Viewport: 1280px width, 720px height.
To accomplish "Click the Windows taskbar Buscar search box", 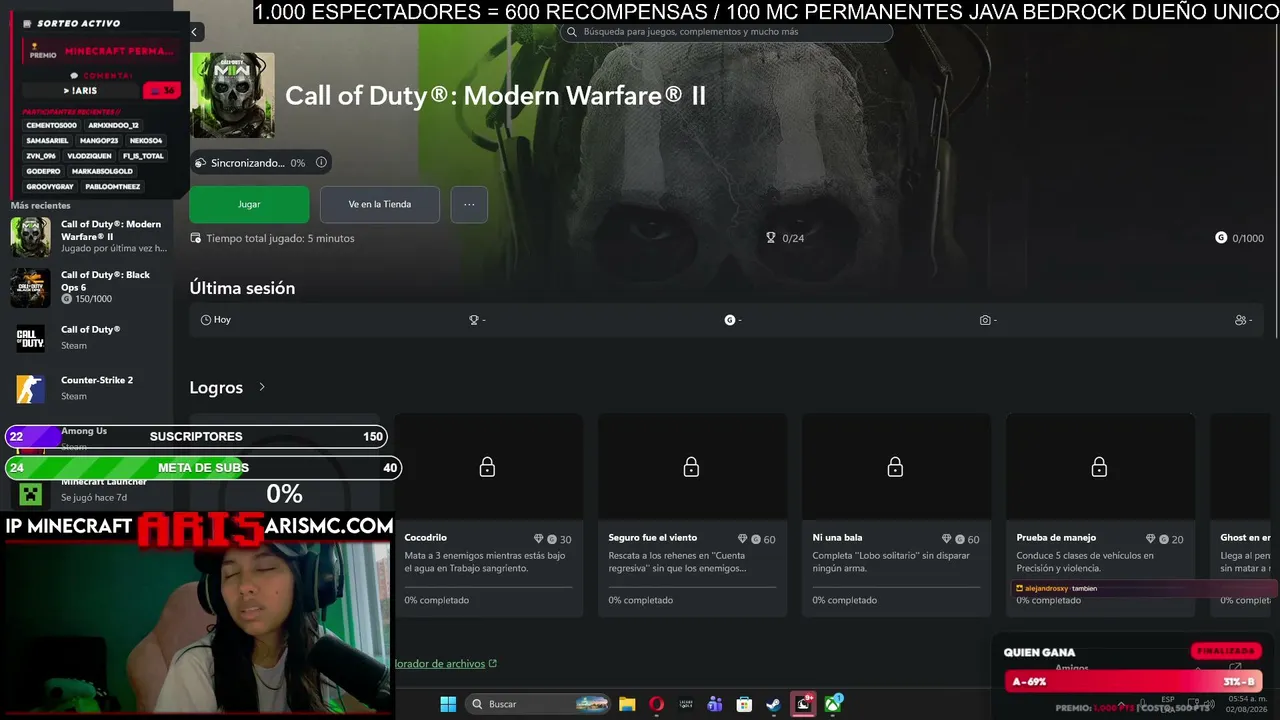I will (x=538, y=704).
